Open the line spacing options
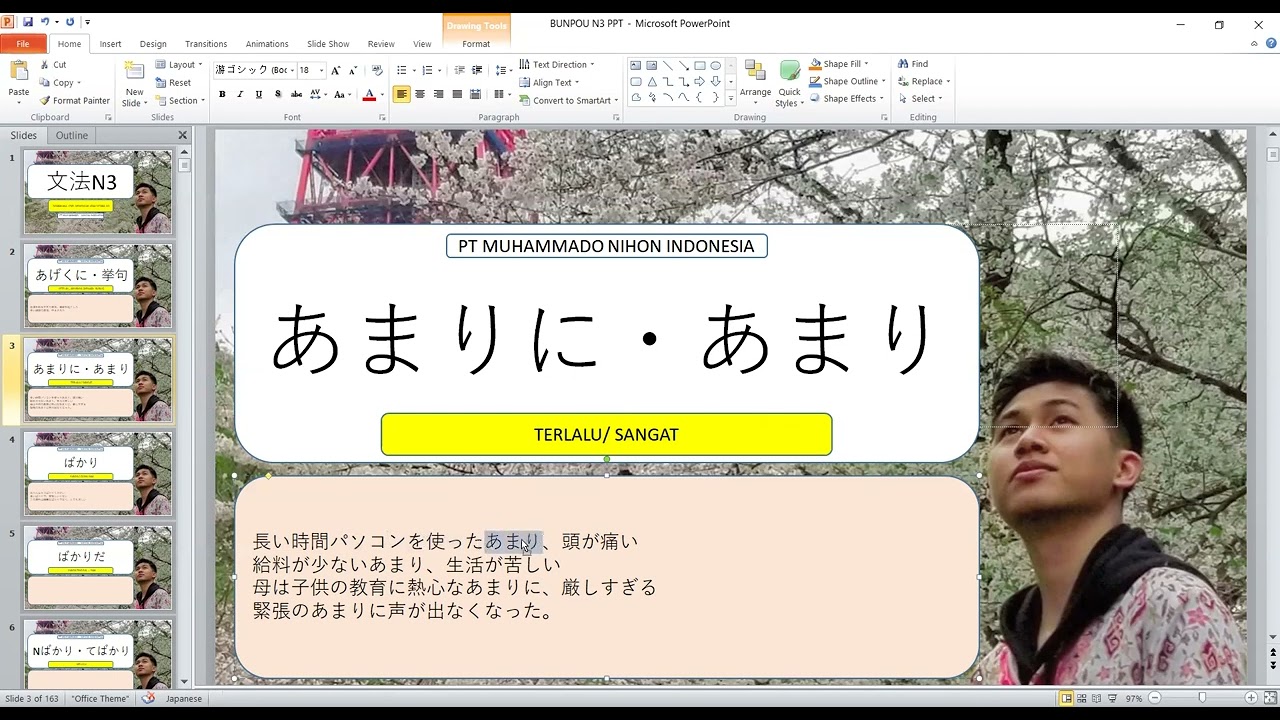Image resolution: width=1280 pixels, height=720 pixels. 503,70
